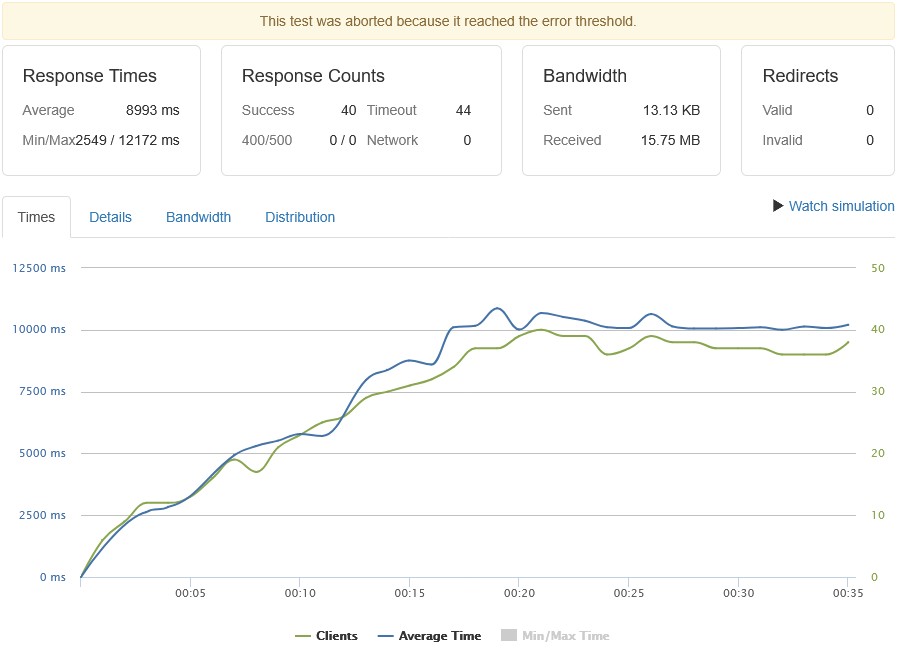This screenshot has width=898, height=652.
Task: Switch to the Details tab
Action: tap(110, 217)
